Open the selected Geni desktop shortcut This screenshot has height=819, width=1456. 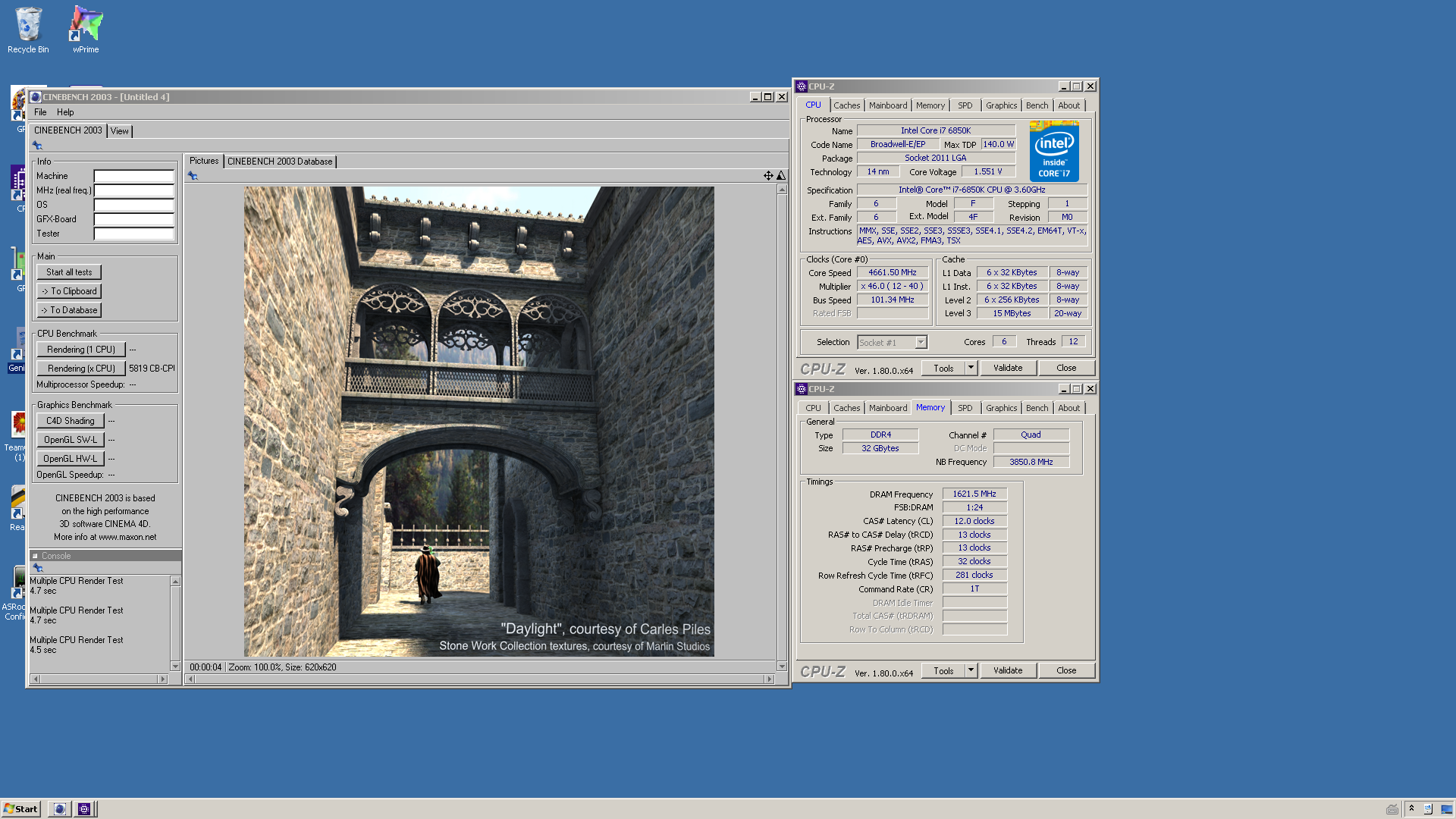tap(17, 350)
